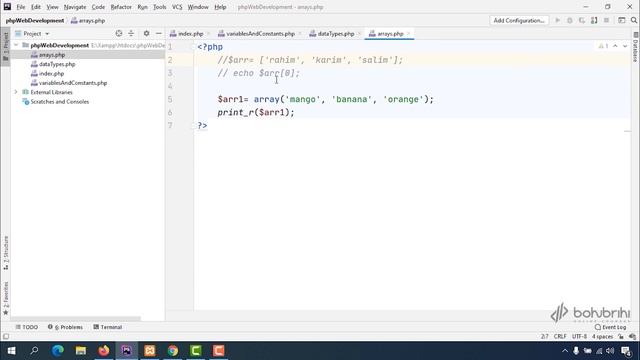The image size is (640, 360).
Task: Toggle read-only lock icon in status bar
Action: click(x=621, y=337)
